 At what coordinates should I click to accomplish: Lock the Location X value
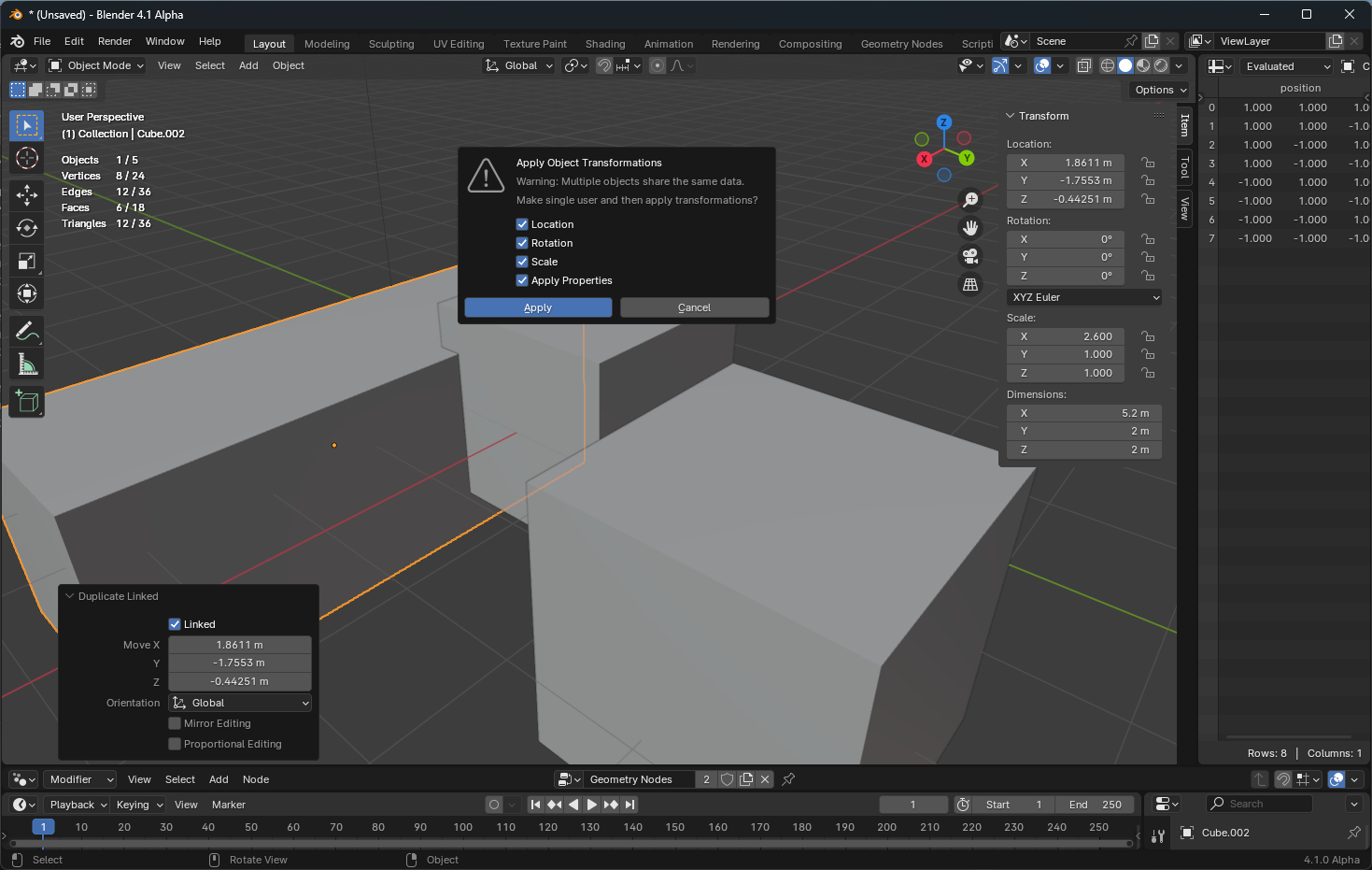coord(1148,163)
